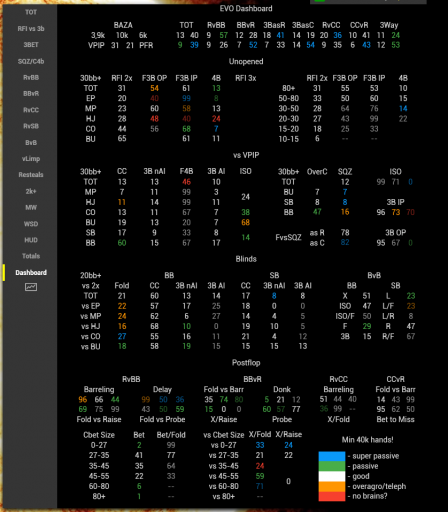Image resolution: width=448 pixels, height=512 pixels.
Task: Open the 3BET sidebar tab
Action: pyautogui.click(x=31, y=45)
